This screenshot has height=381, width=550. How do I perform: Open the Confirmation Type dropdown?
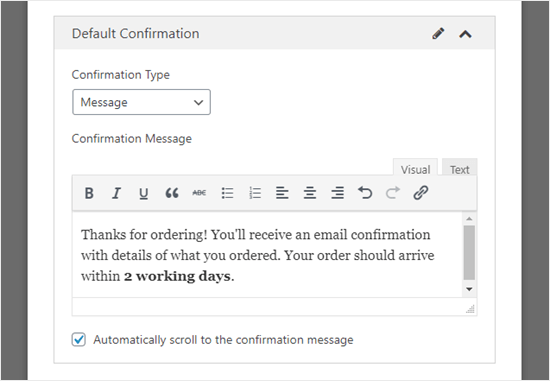pos(141,102)
